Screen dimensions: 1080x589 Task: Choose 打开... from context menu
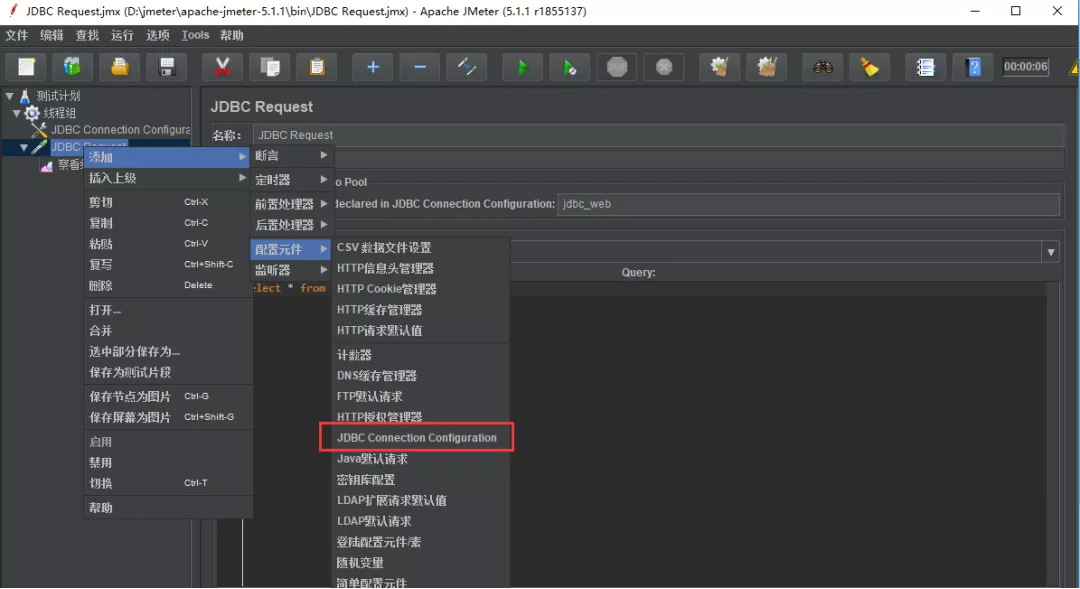click(167, 310)
